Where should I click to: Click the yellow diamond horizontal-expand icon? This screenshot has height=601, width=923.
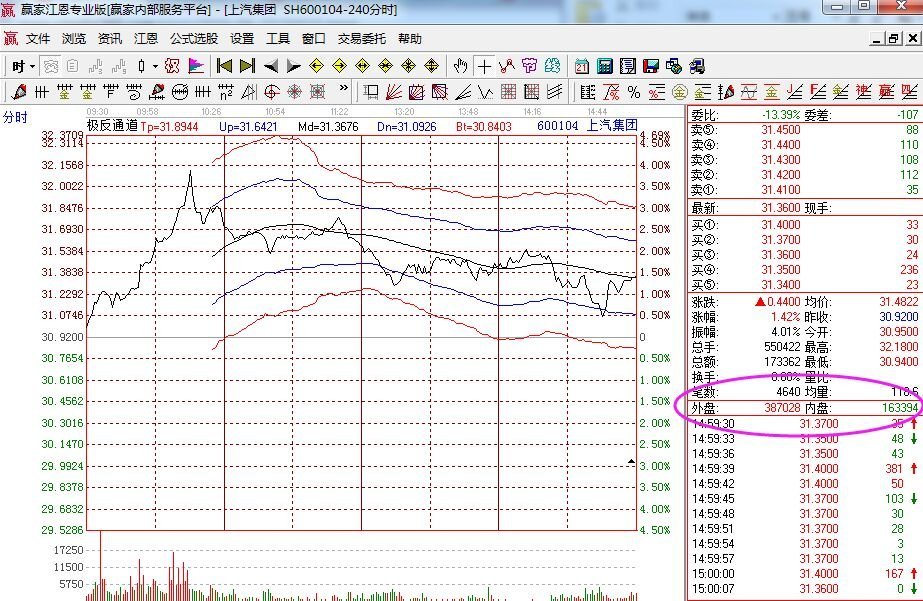coord(363,66)
